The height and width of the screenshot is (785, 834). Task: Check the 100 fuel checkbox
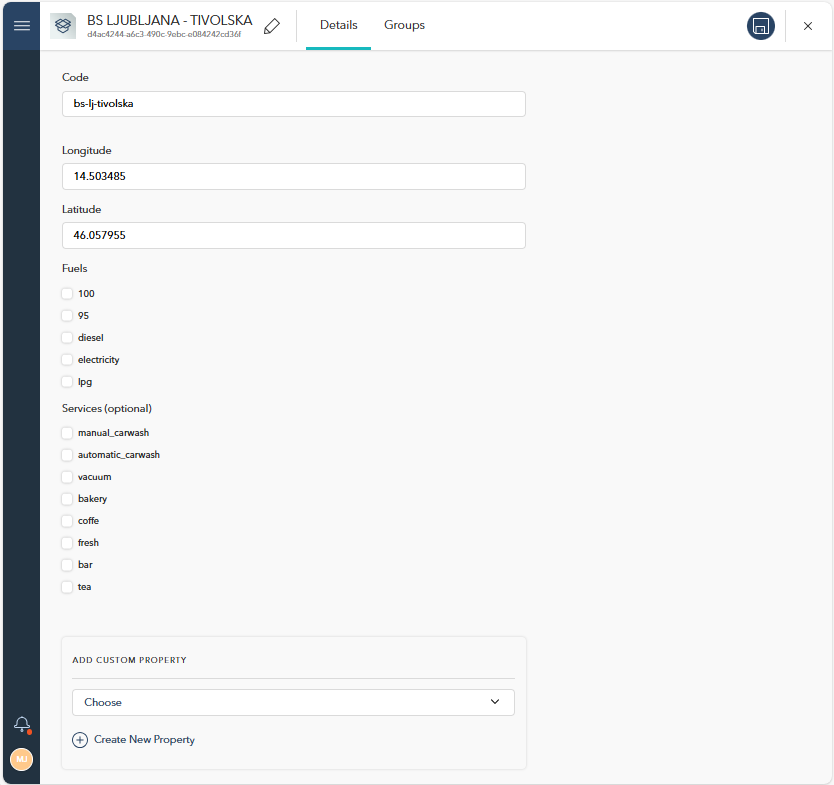tap(67, 294)
